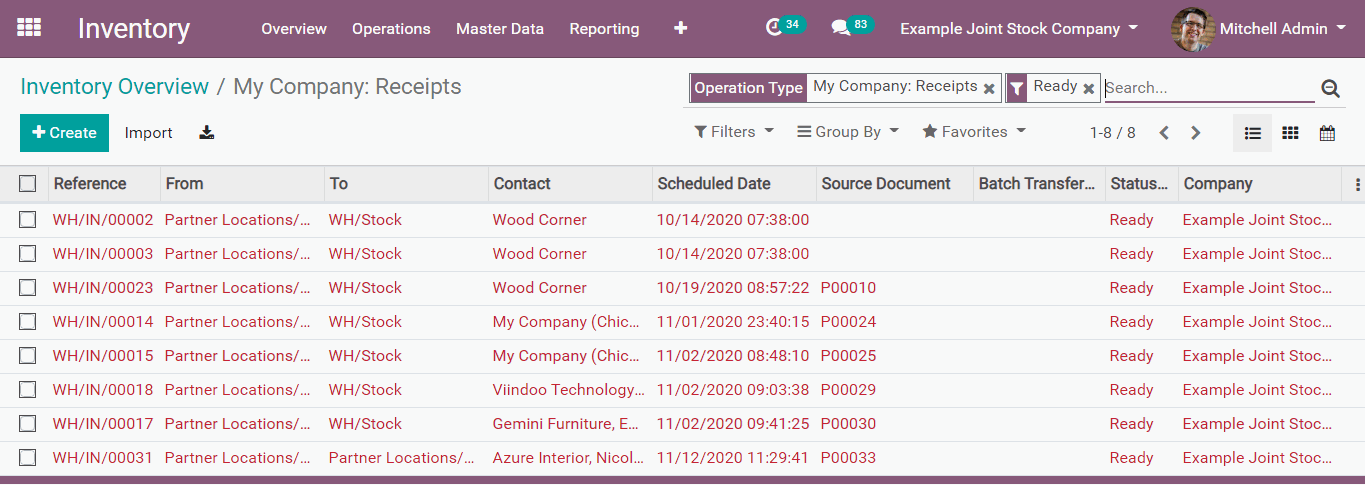Click the search magnifier icon

click(x=1330, y=88)
